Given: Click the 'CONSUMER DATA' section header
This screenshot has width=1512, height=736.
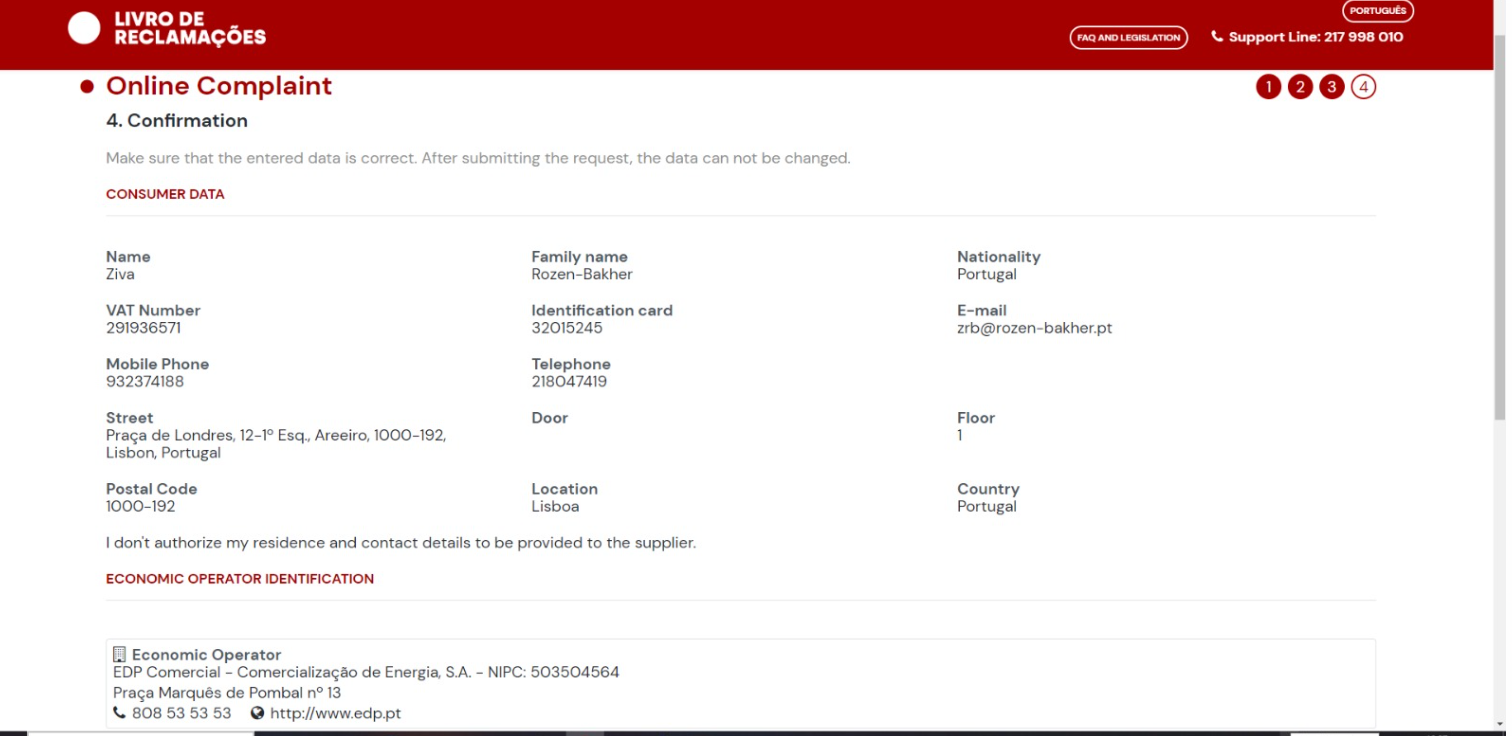Looking at the screenshot, I should tap(165, 194).
